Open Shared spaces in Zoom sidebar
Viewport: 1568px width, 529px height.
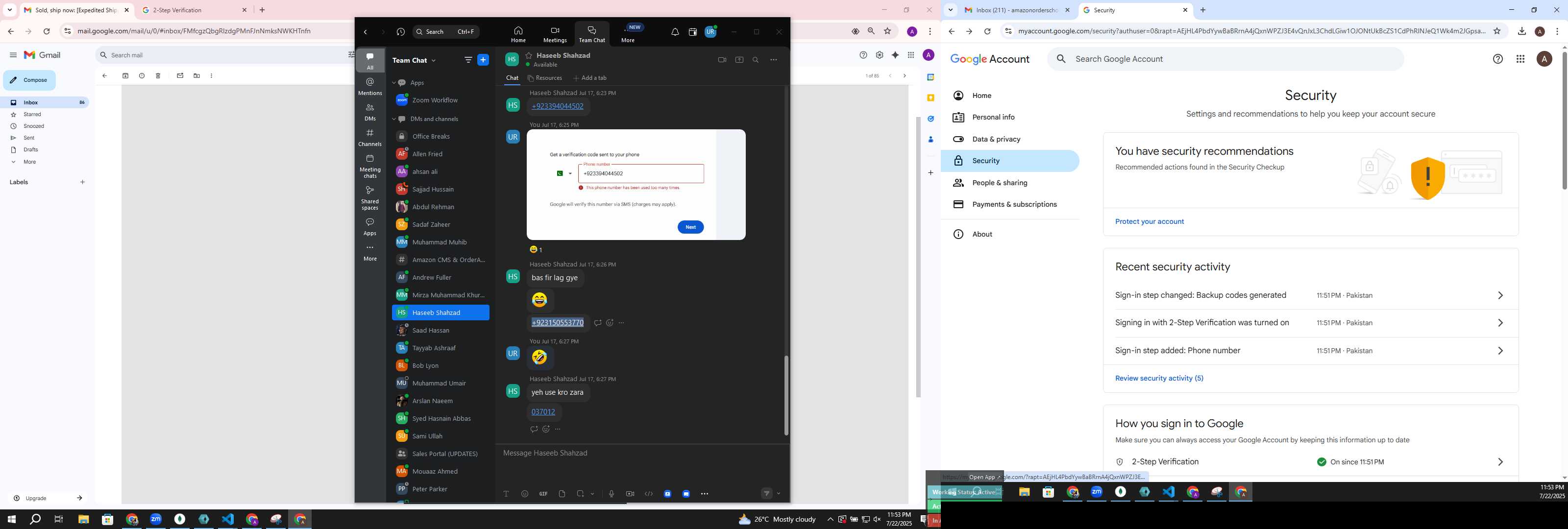coord(370,198)
